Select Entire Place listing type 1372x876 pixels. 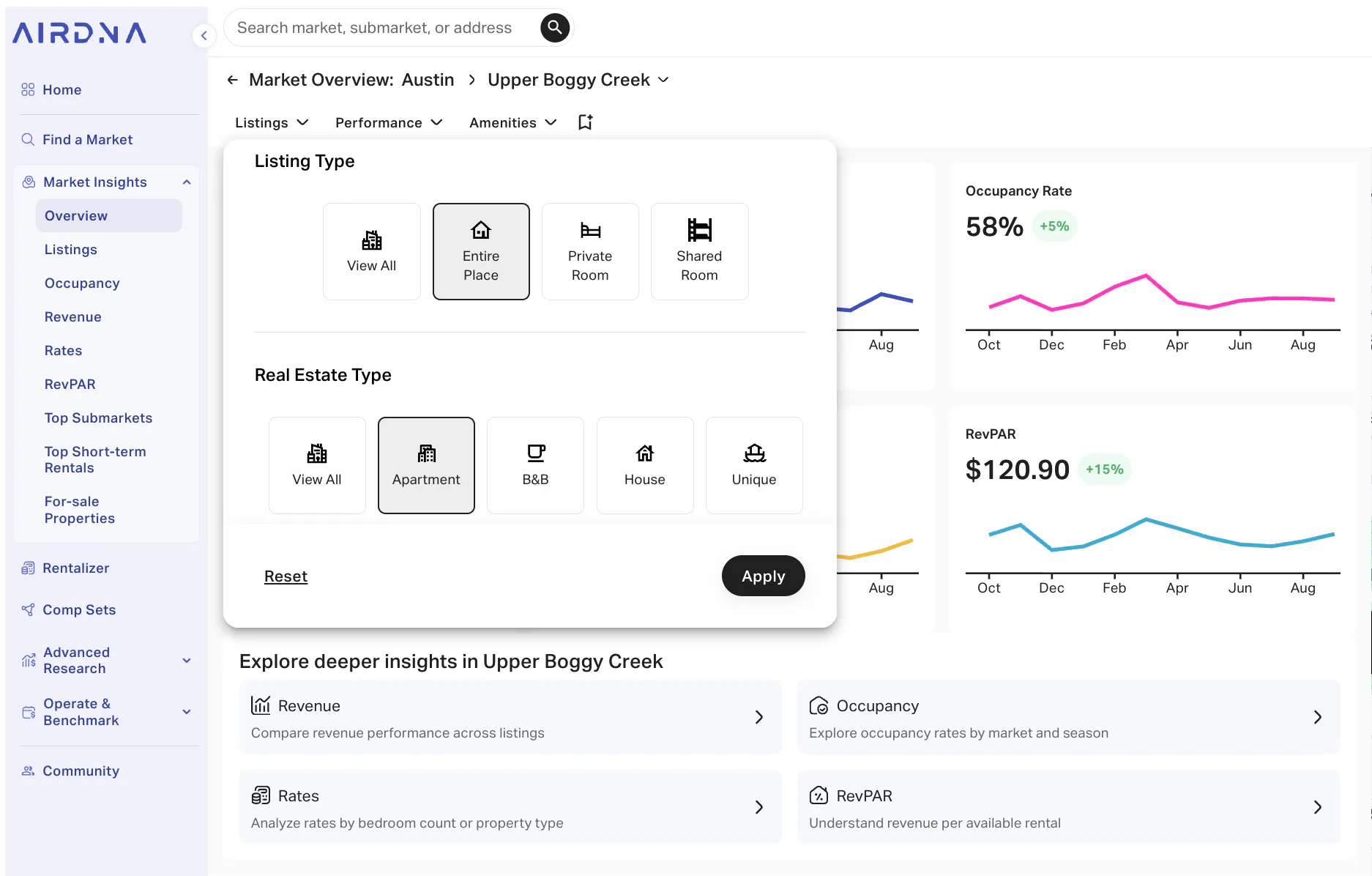[481, 251]
